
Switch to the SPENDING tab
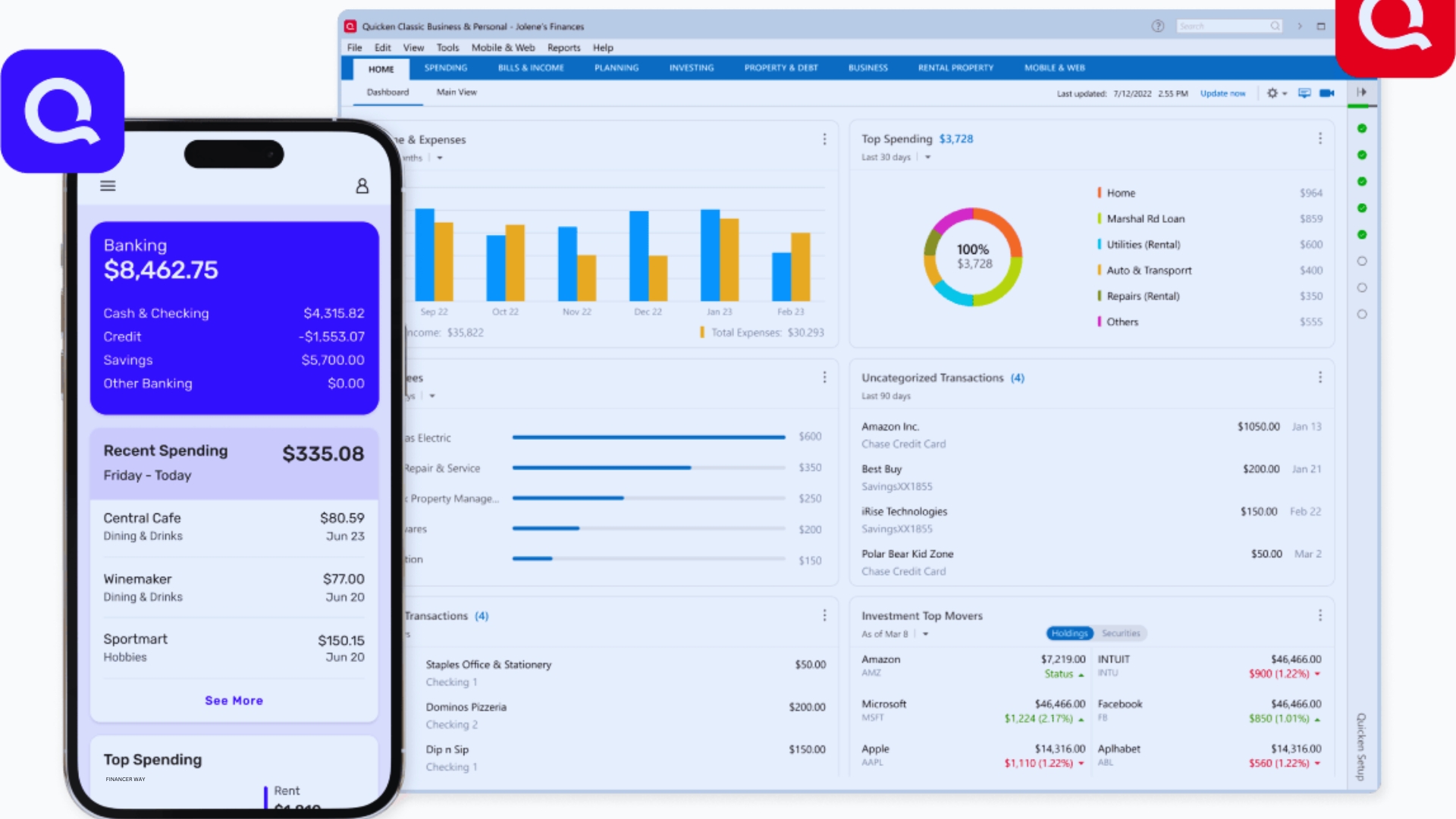446,68
